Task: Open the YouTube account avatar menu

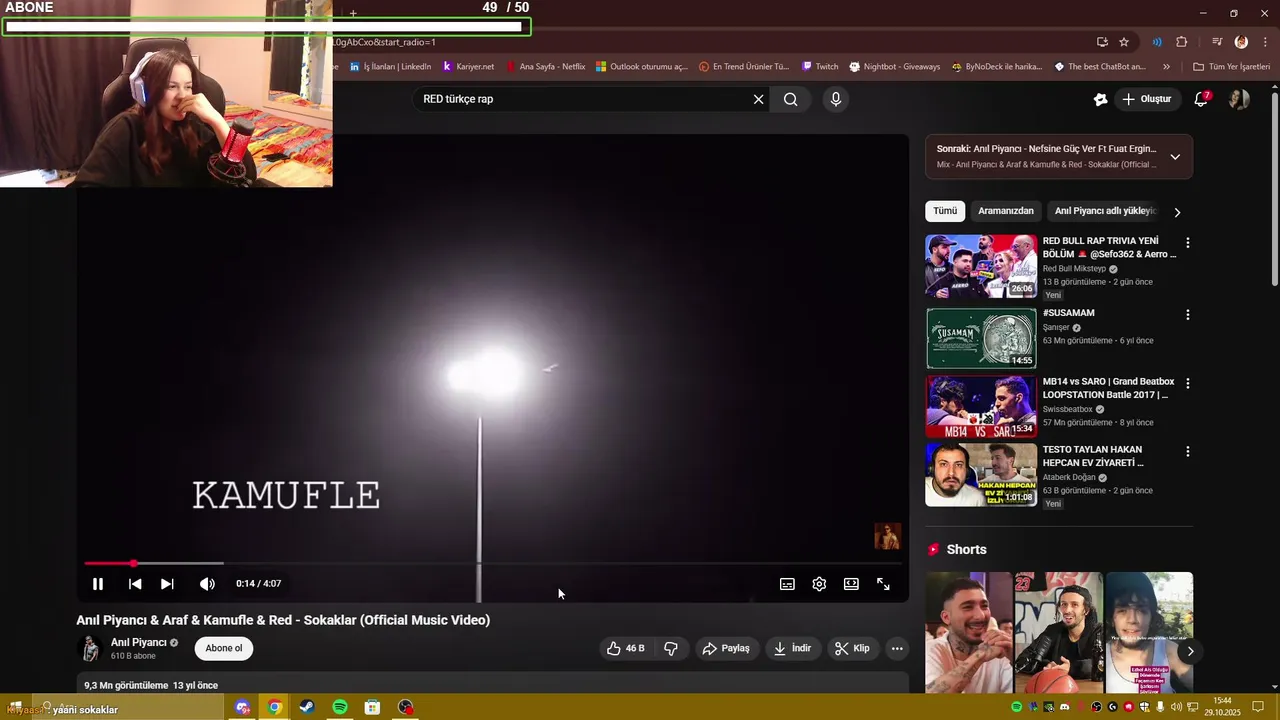Action: (1239, 99)
